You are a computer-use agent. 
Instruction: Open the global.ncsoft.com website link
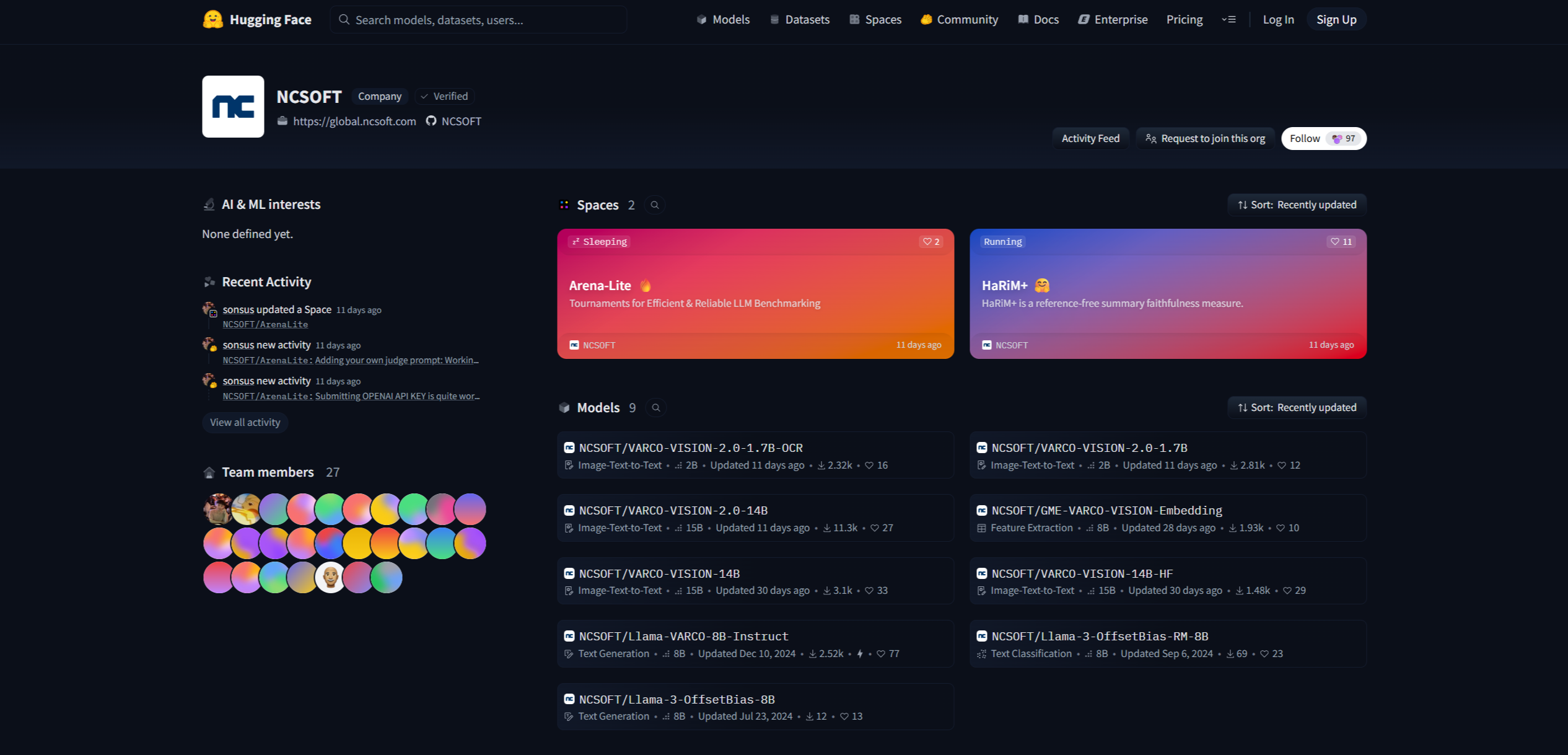354,121
